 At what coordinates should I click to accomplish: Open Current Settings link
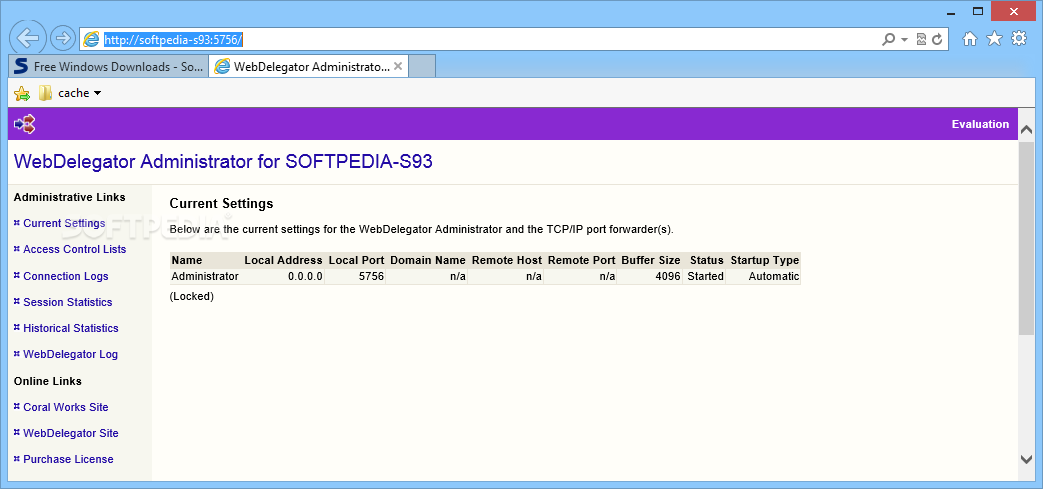point(64,224)
